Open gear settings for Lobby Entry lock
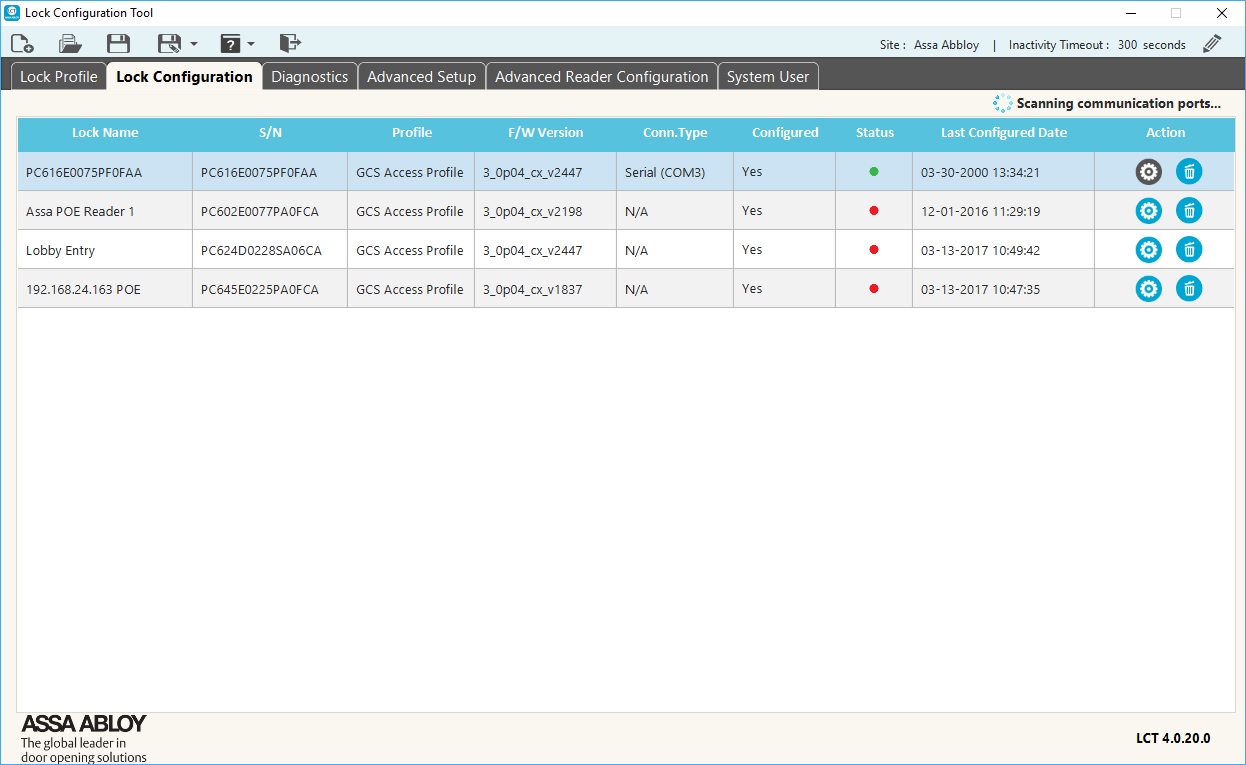 tap(1148, 249)
